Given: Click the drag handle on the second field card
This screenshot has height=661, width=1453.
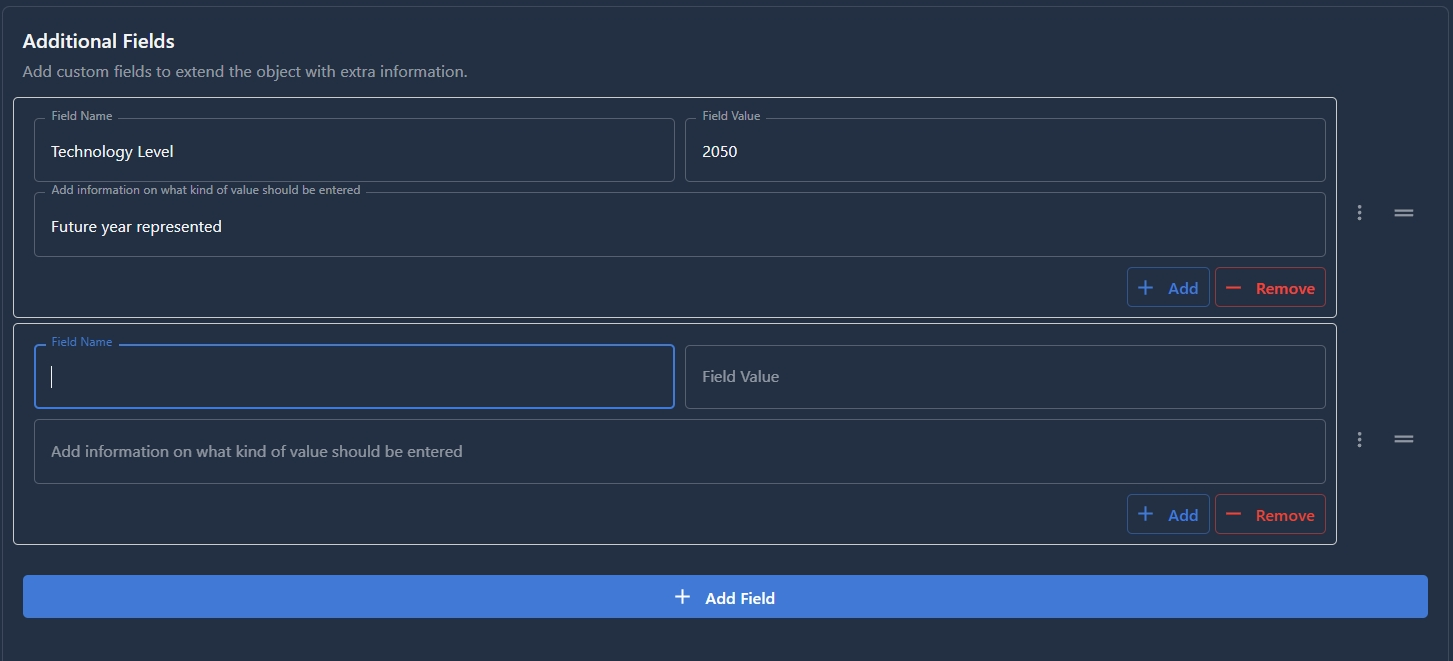Looking at the screenshot, I should tap(1404, 439).
